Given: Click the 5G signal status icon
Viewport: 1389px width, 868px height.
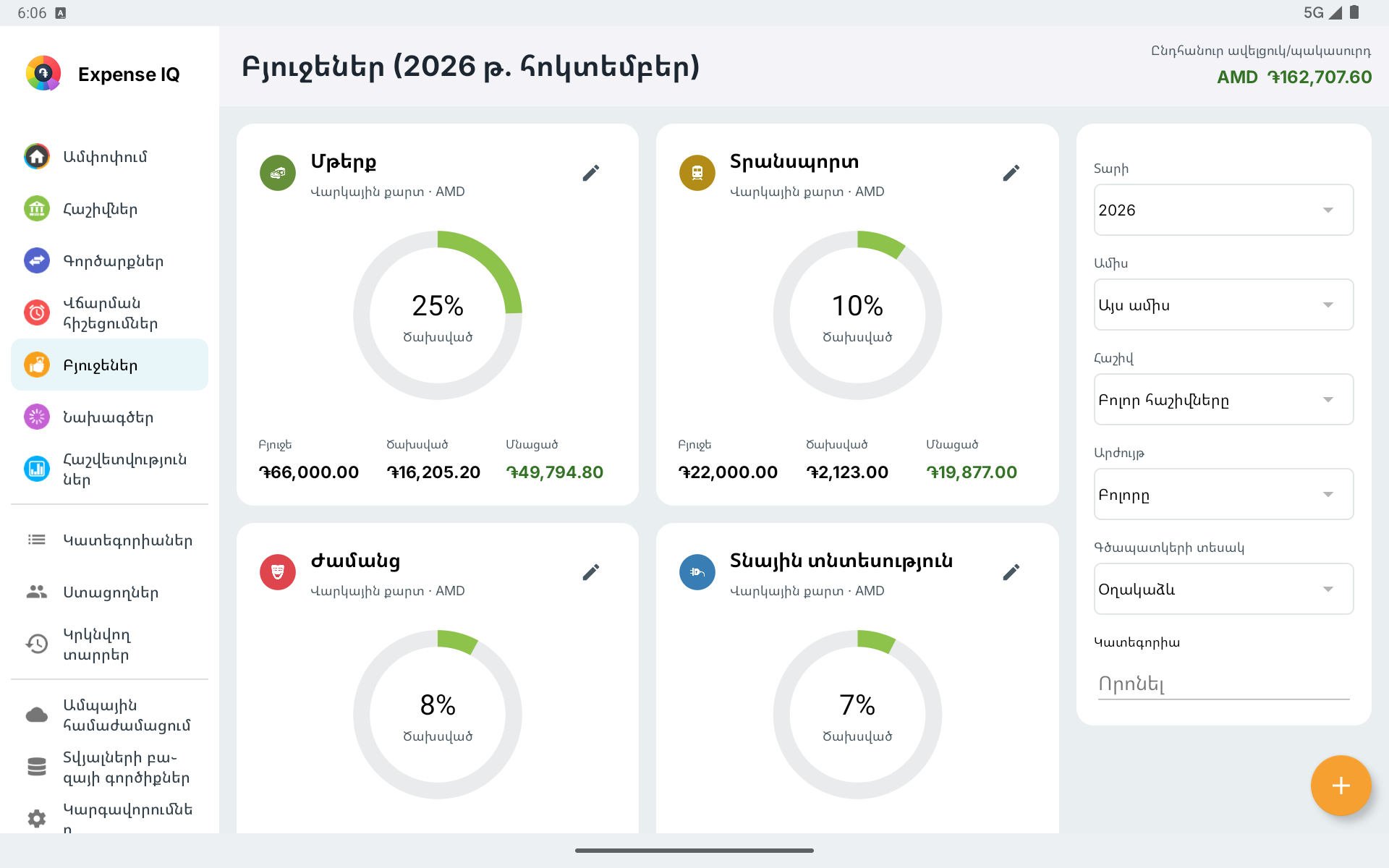Looking at the screenshot, I should tap(1323, 12).
